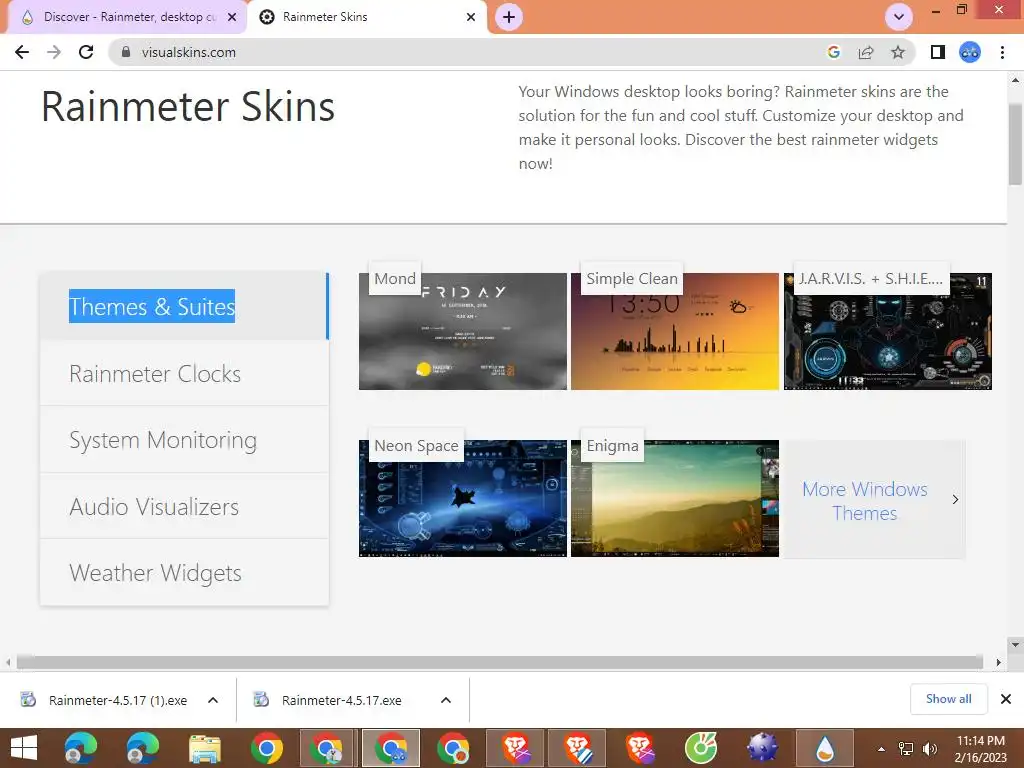Screen dimensions: 1024x768
Task: Switch to the active Chrome window in taskbar
Action: 391,748
